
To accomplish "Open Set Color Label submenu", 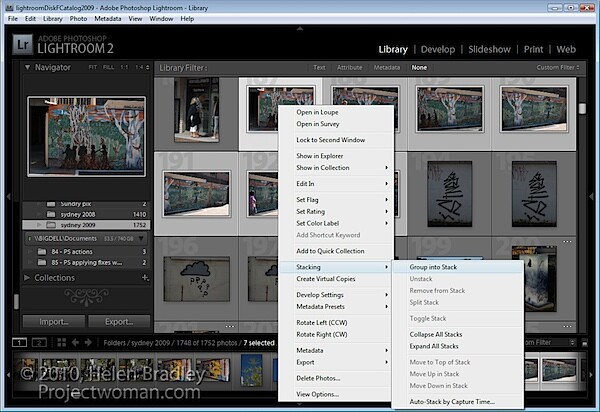I will tap(337, 223).
